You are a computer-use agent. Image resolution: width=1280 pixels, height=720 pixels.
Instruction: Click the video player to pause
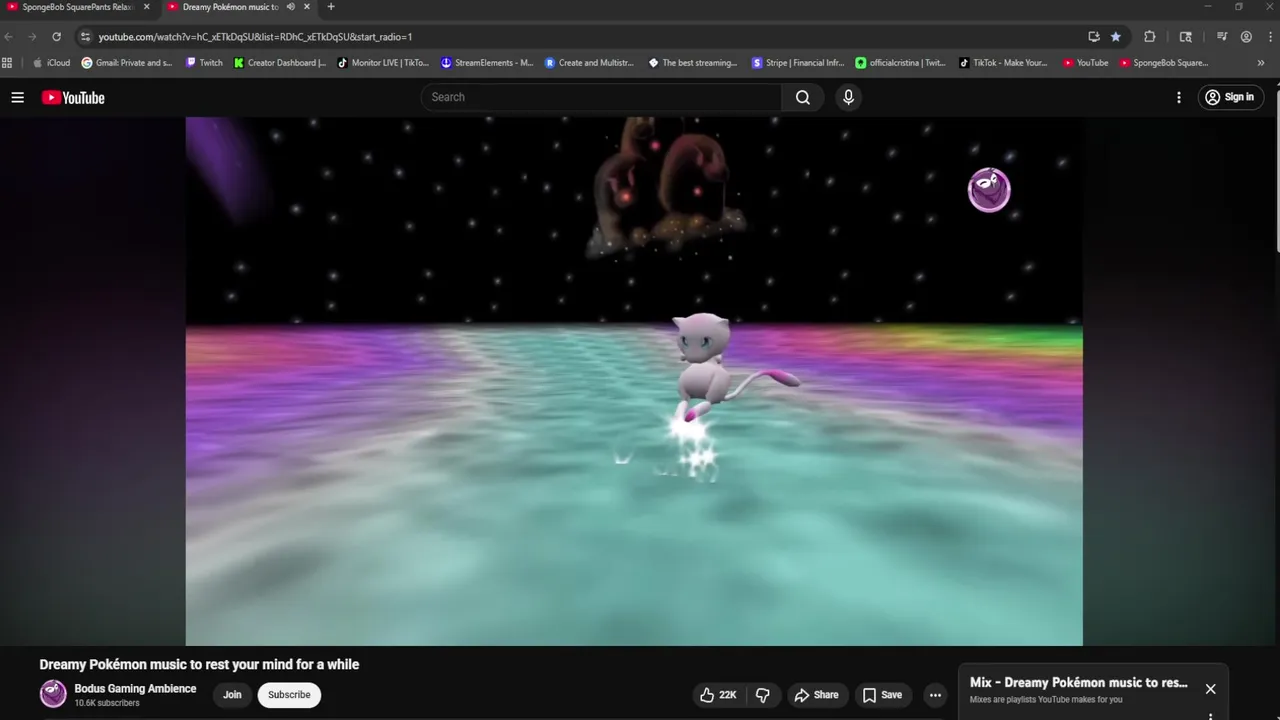point(634,381)
